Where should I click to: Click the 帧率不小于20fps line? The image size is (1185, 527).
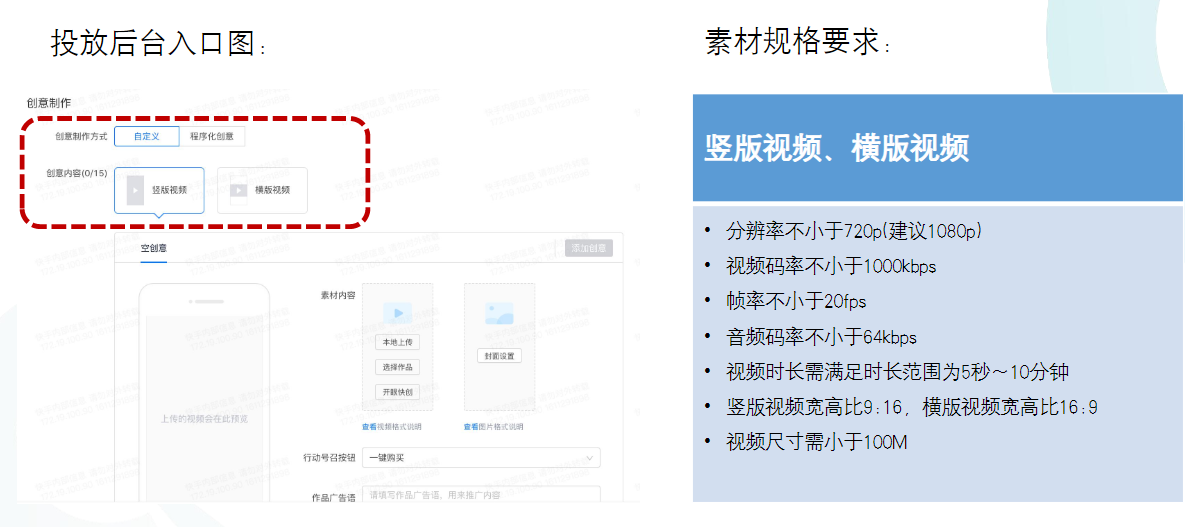coord(796,301)
